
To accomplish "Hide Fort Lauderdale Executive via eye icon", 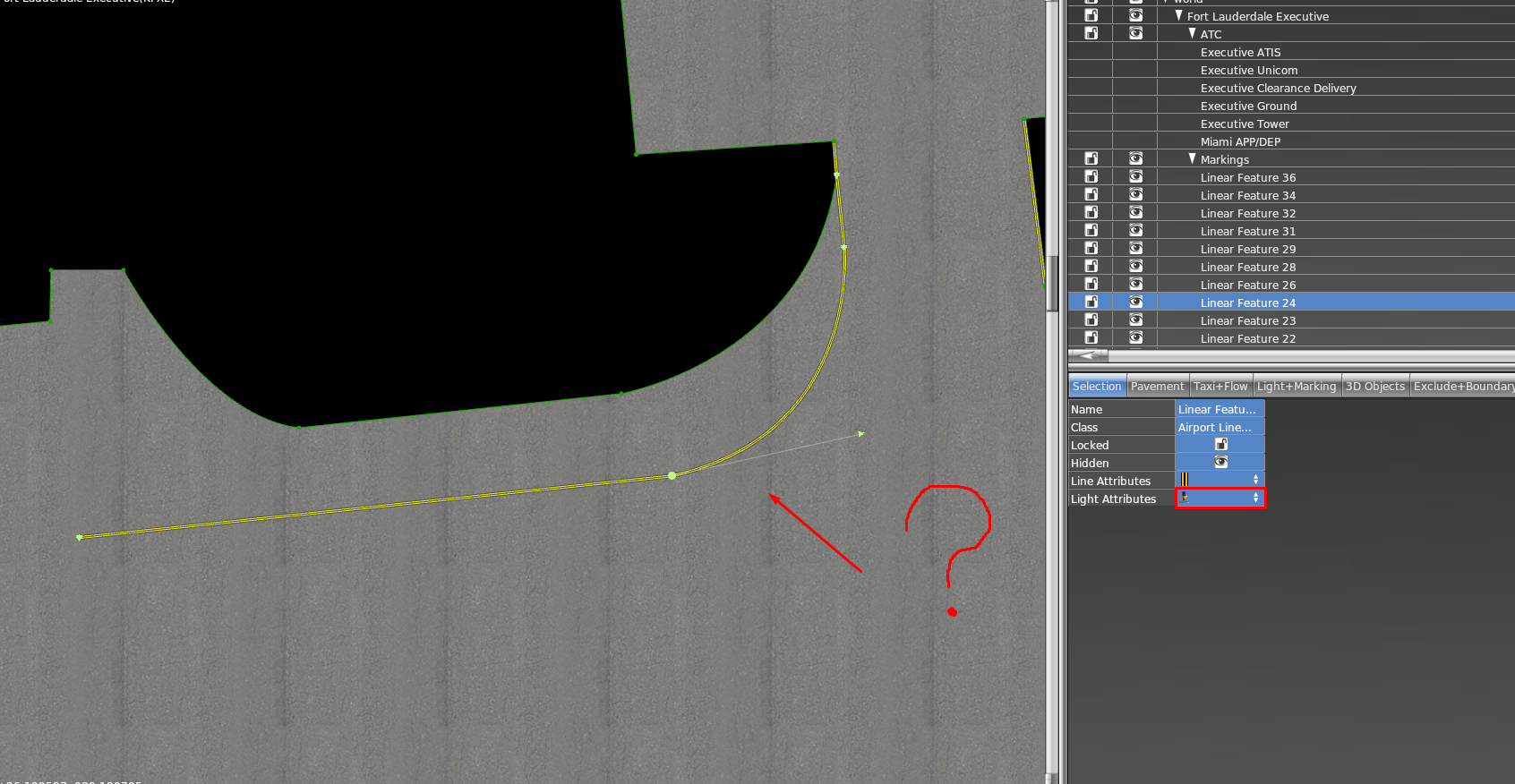I will click(1135, 15).
